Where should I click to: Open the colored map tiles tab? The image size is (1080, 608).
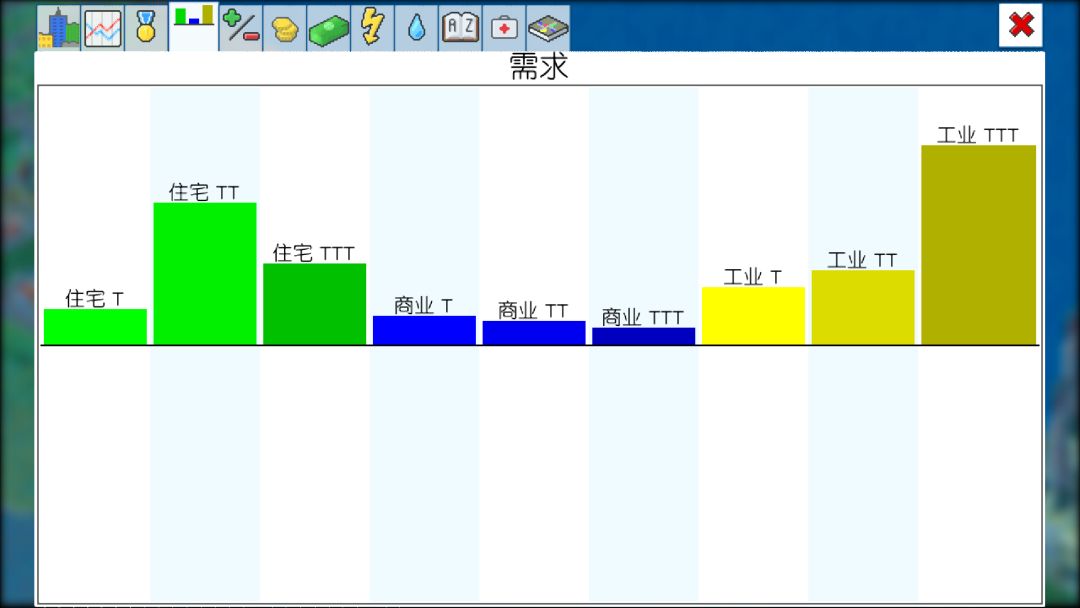pos(548,28)
